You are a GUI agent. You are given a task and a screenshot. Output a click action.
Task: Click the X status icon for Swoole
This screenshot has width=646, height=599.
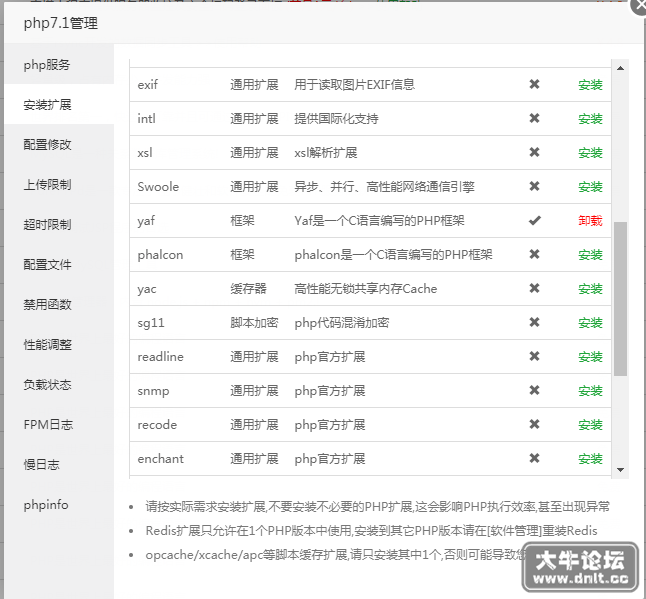534,186
